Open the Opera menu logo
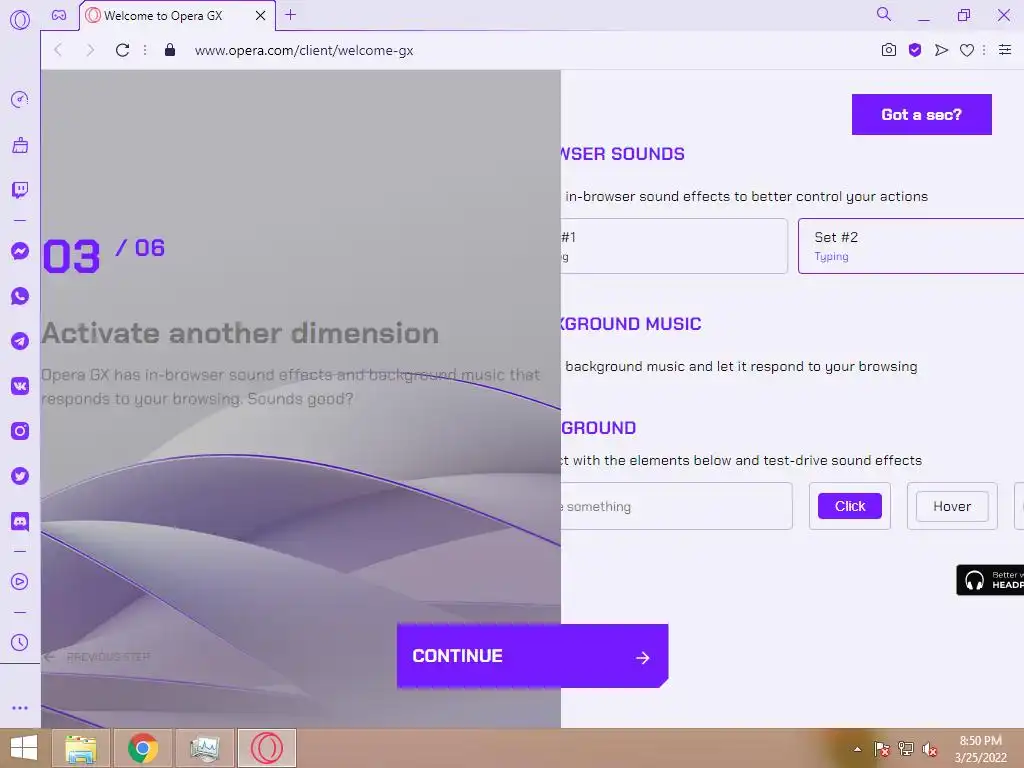 pos(20,20)
